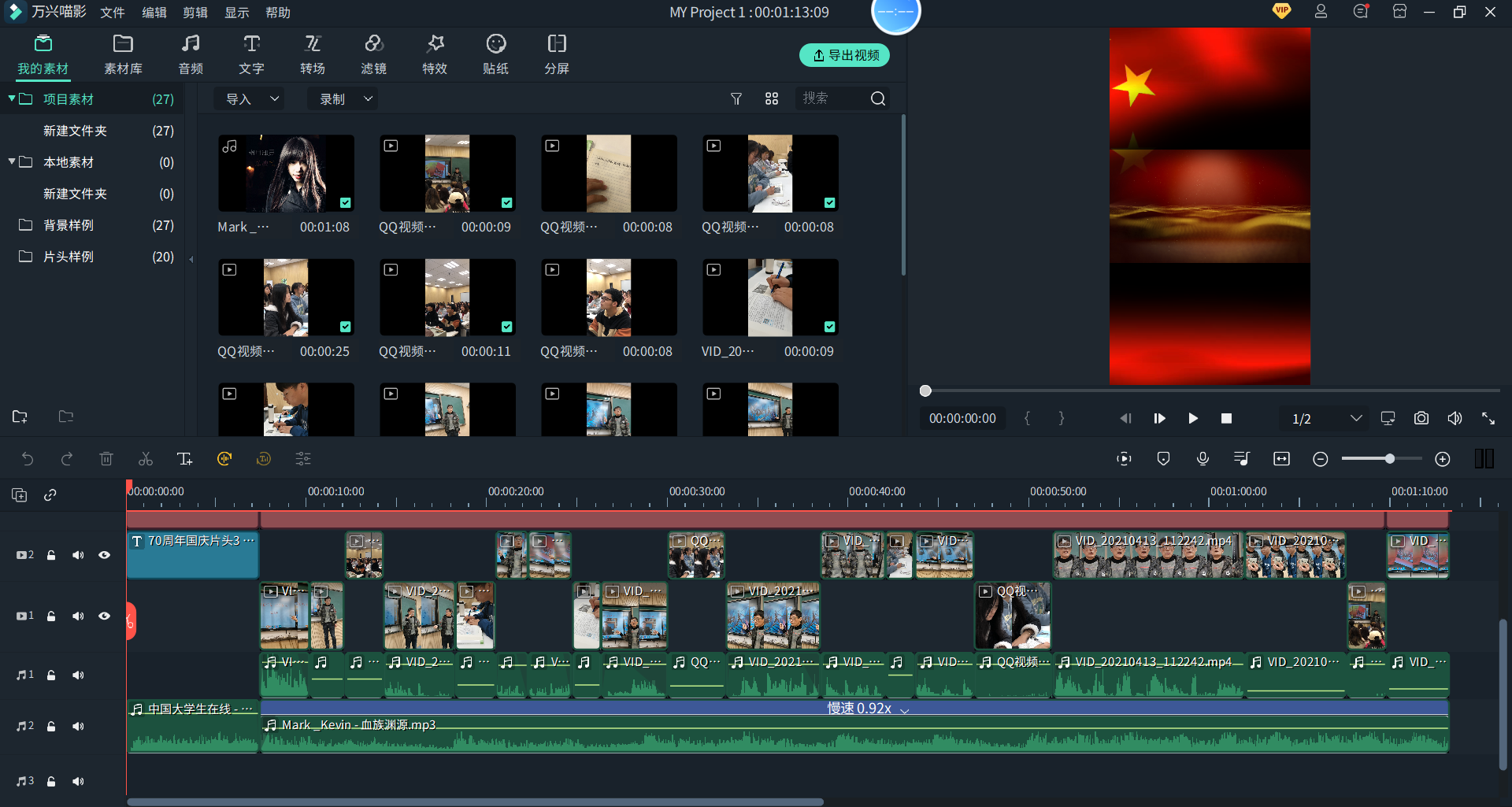Click the filter funnel icon
Image resolution: width=1512 pixels, height=807 pixels.
pos(736,98)
